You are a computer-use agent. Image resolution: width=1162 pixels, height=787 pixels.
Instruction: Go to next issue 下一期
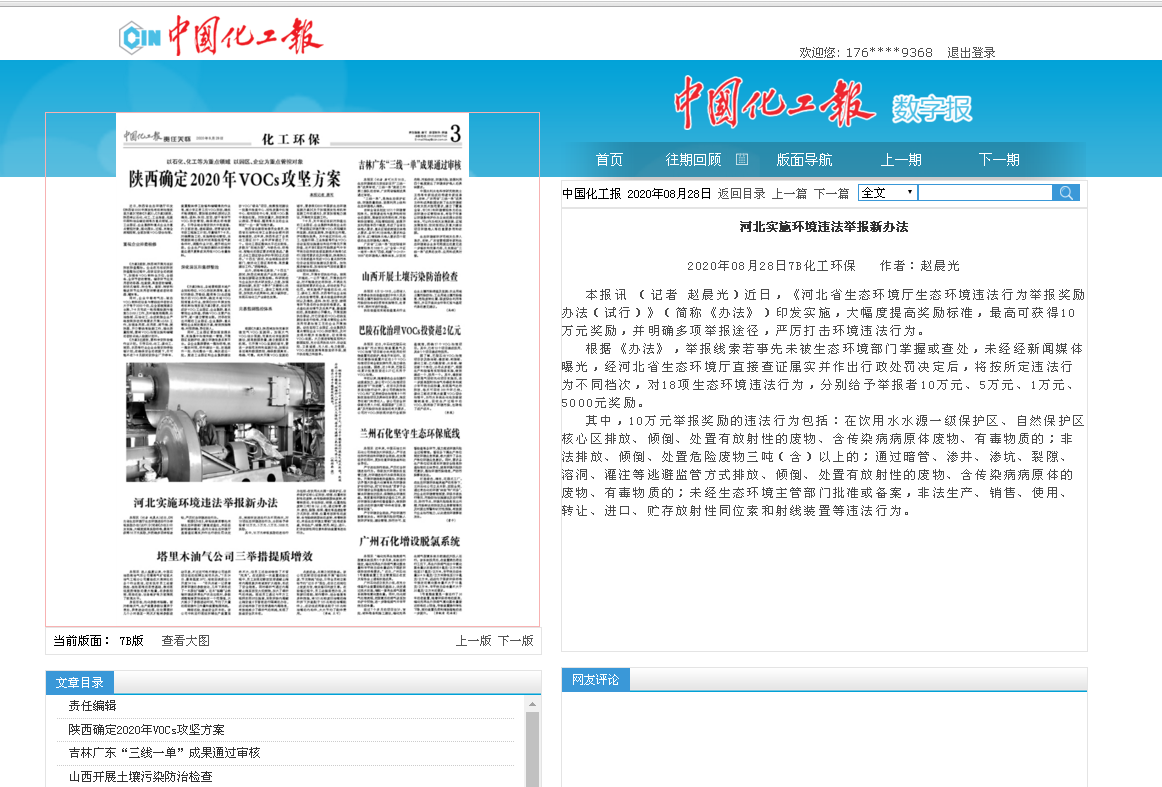tap(999, 160)
